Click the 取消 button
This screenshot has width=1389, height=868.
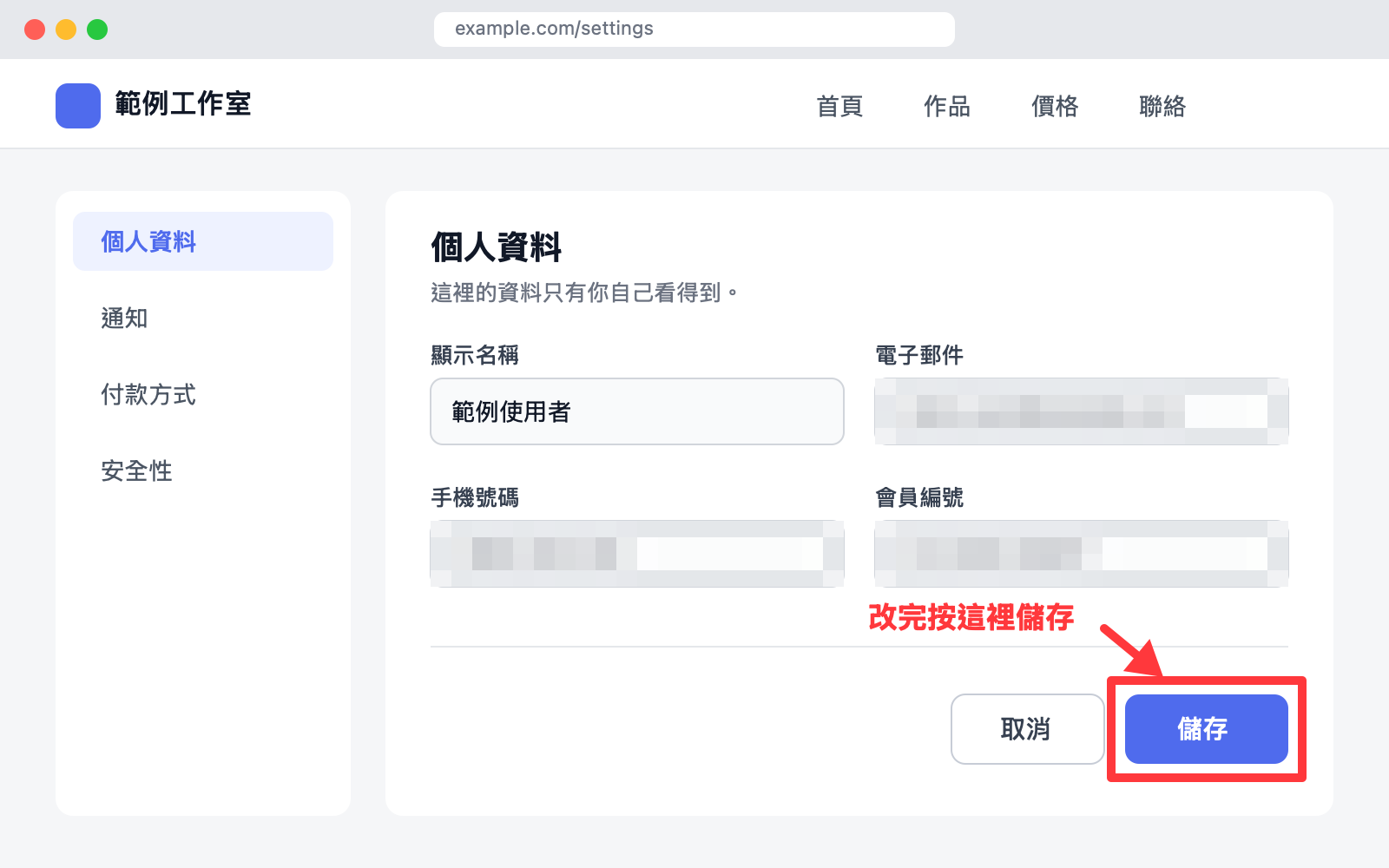(1028, 729)
